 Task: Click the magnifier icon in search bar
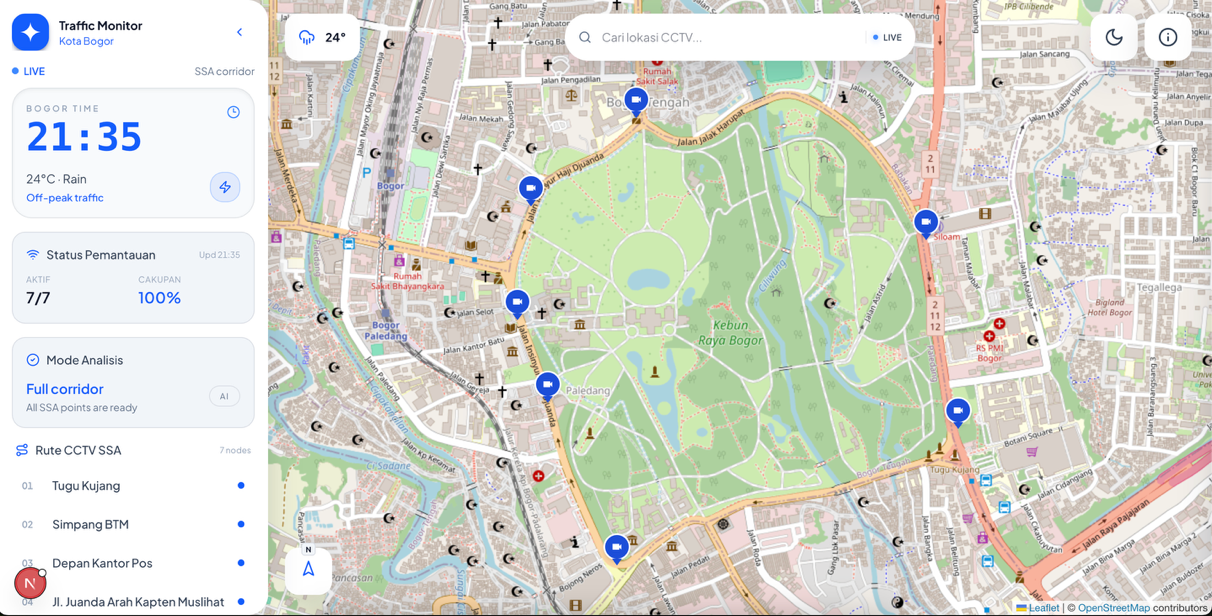coord(585,37)
